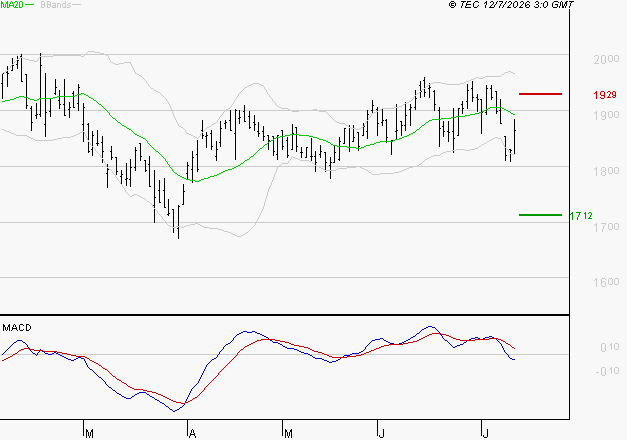Click the first M month marker
Image resolution: width=627 pixels, height=440 pixels.
point(90,434)
